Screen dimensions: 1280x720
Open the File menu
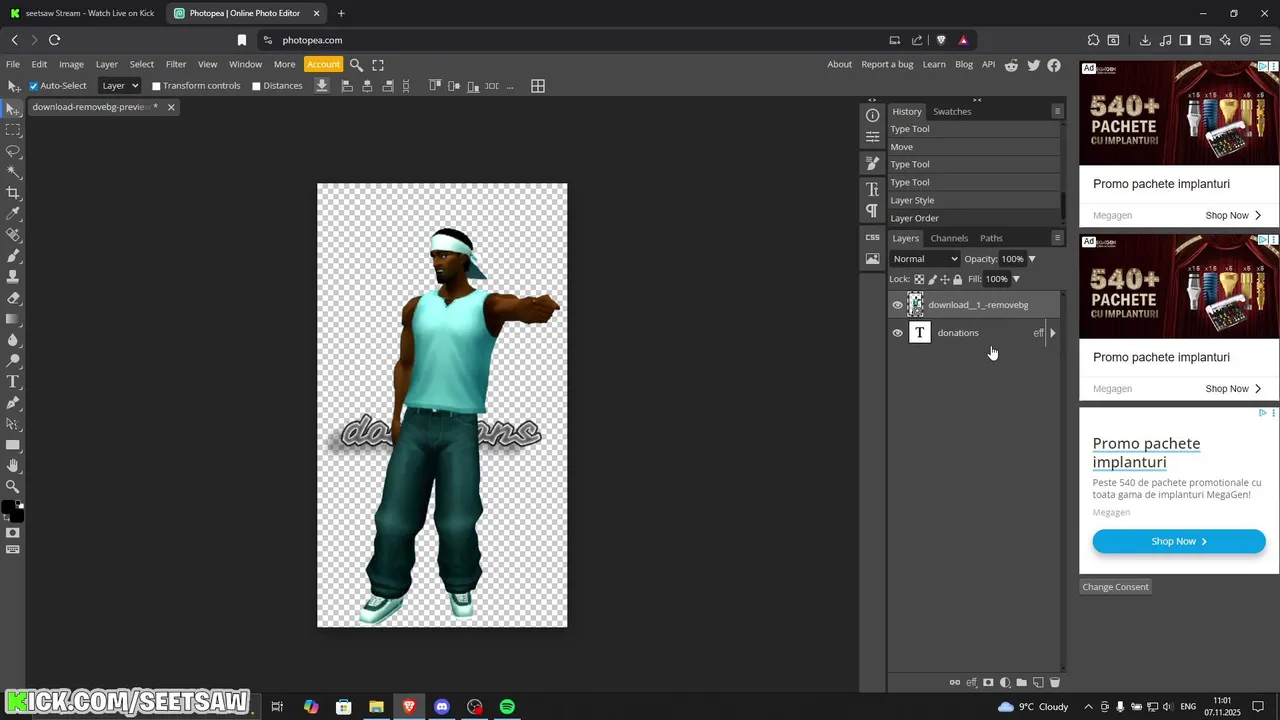tap(13, 65)
